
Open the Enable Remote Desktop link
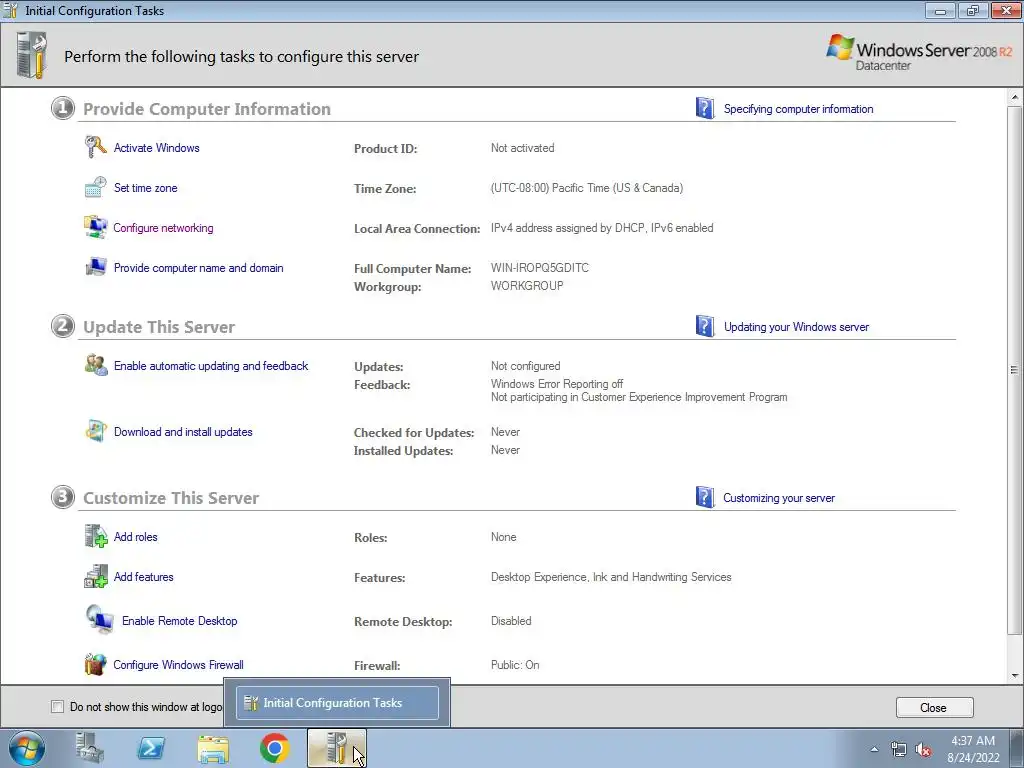180,620
